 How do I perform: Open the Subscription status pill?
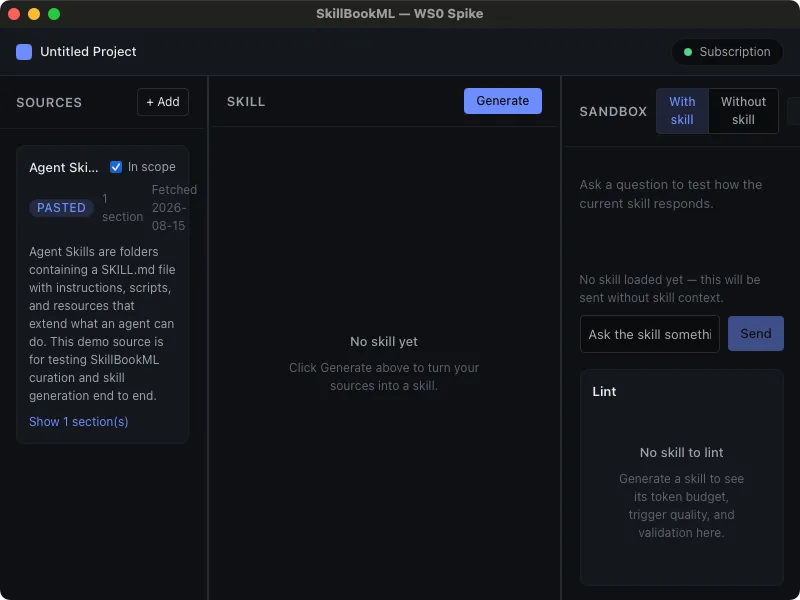pyautogui.click(x=727, y=52)
